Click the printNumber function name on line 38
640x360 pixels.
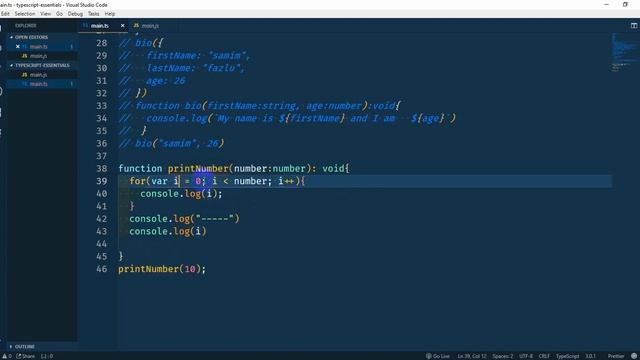tap(198, 169)
